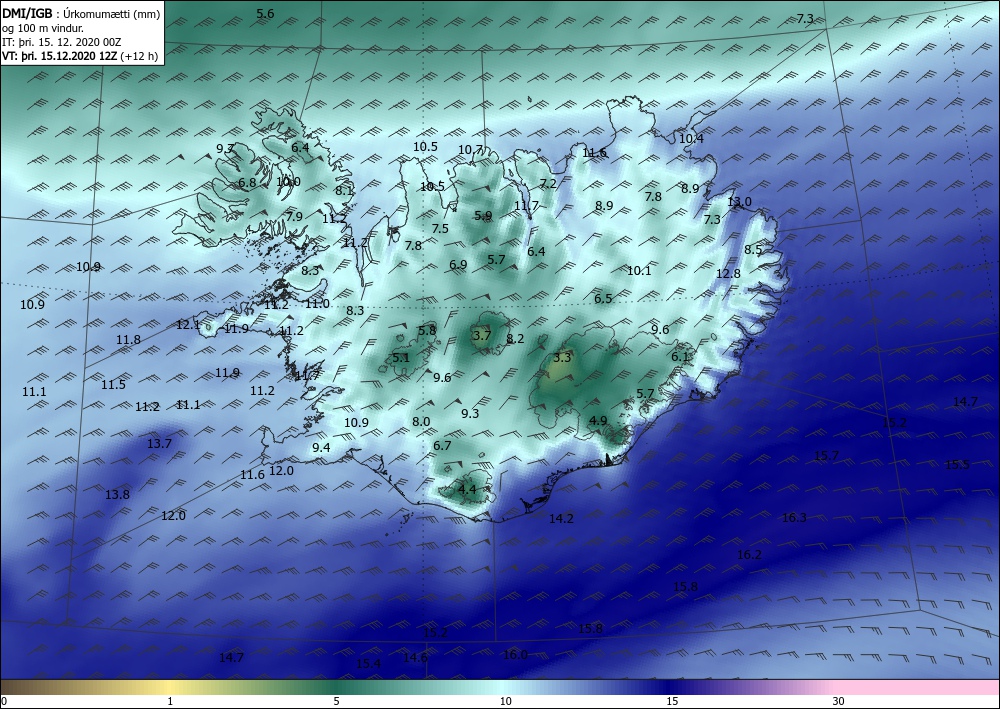
Task: Click the 10.1 value label
Action: tap(639, 270)
